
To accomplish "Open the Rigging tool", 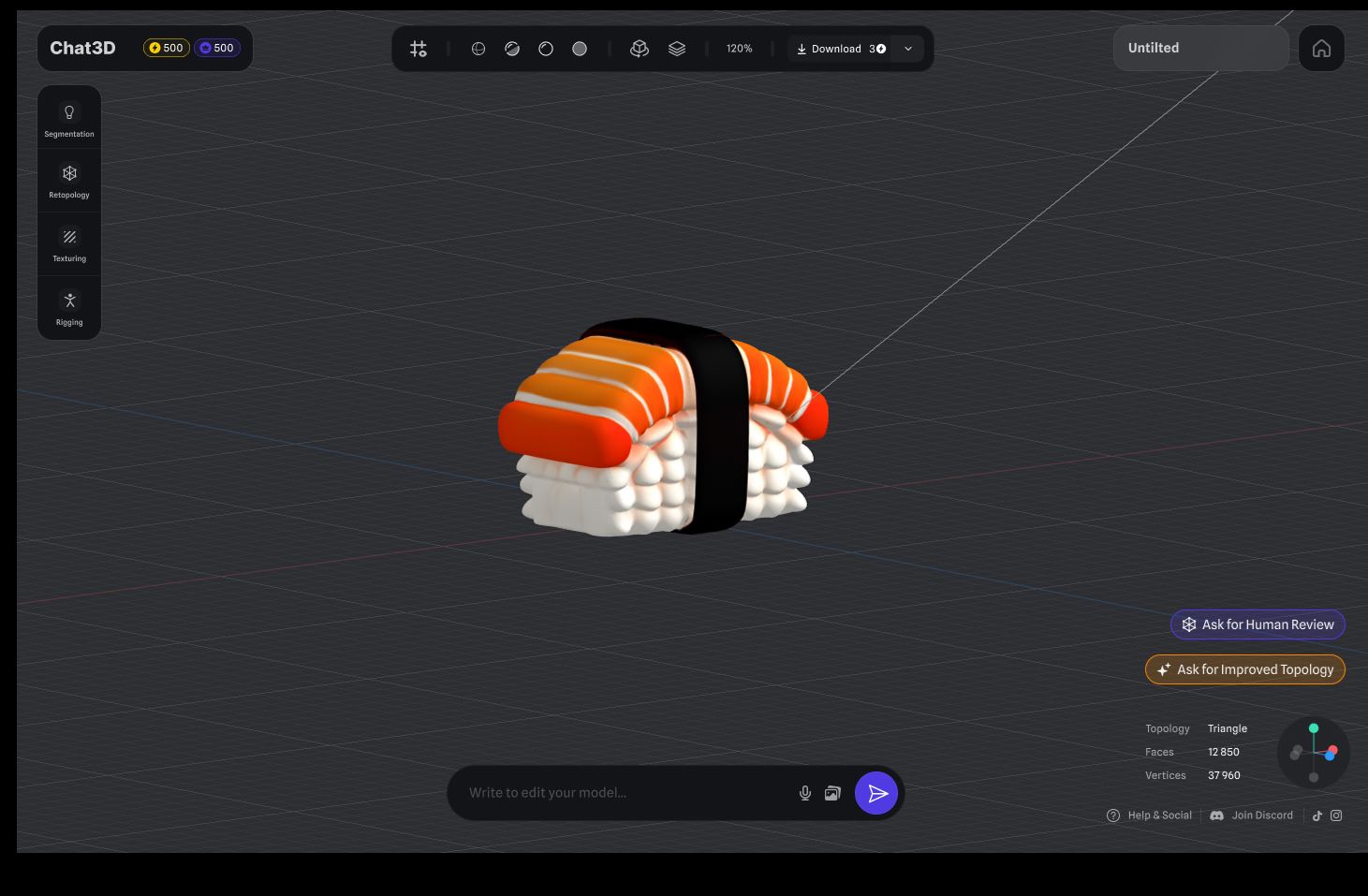I will tap(69, 308).
